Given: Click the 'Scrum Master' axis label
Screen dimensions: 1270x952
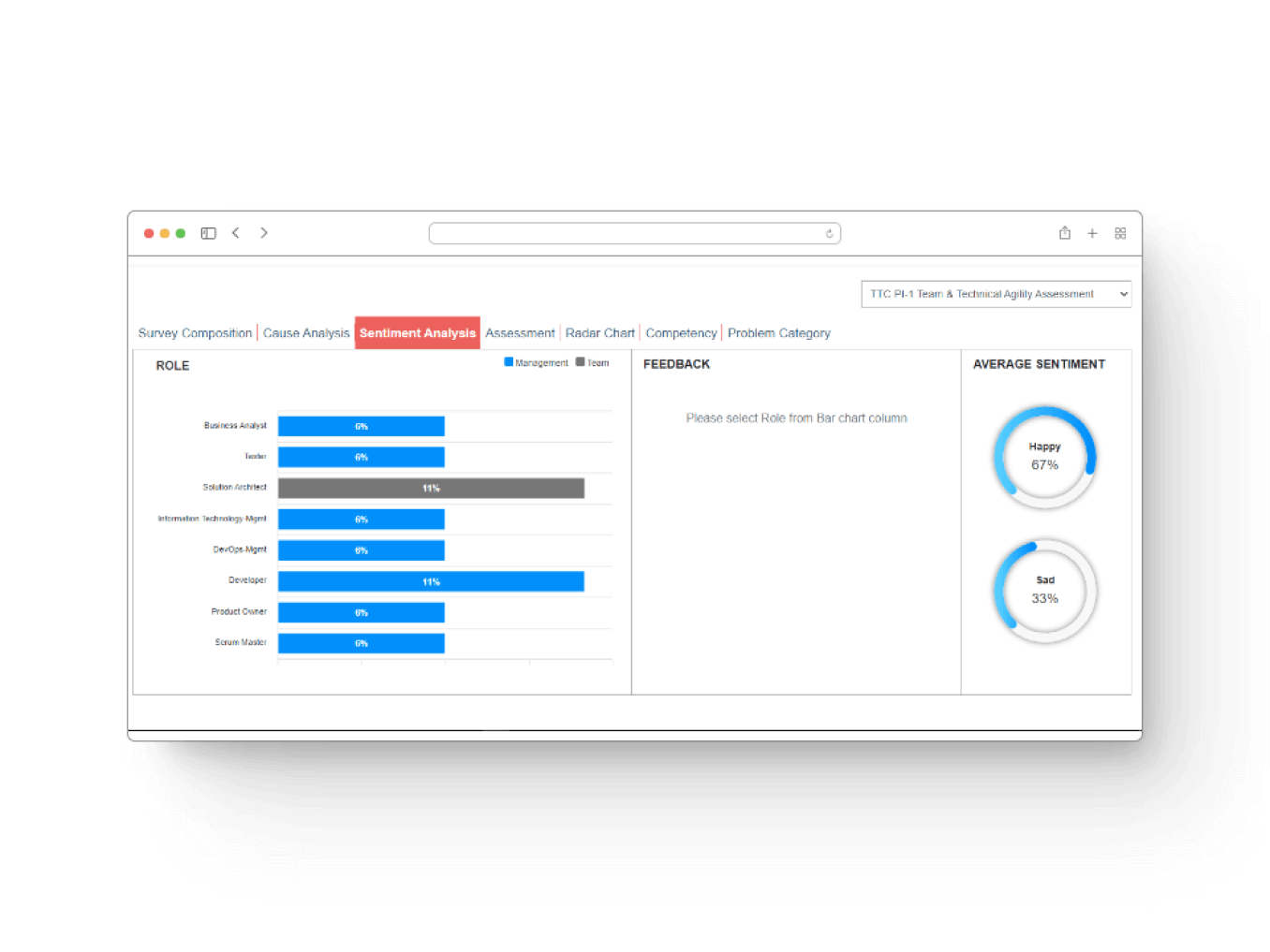Looking at the screenshot, I should 241,643.
